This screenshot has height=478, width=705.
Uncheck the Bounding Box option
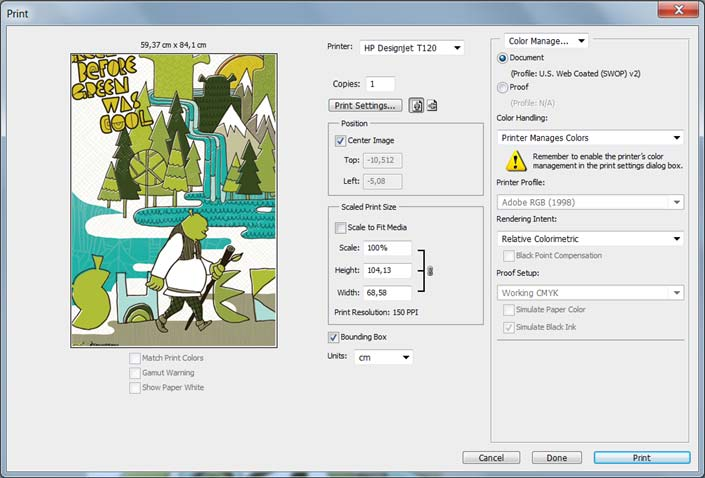point(333,337)
